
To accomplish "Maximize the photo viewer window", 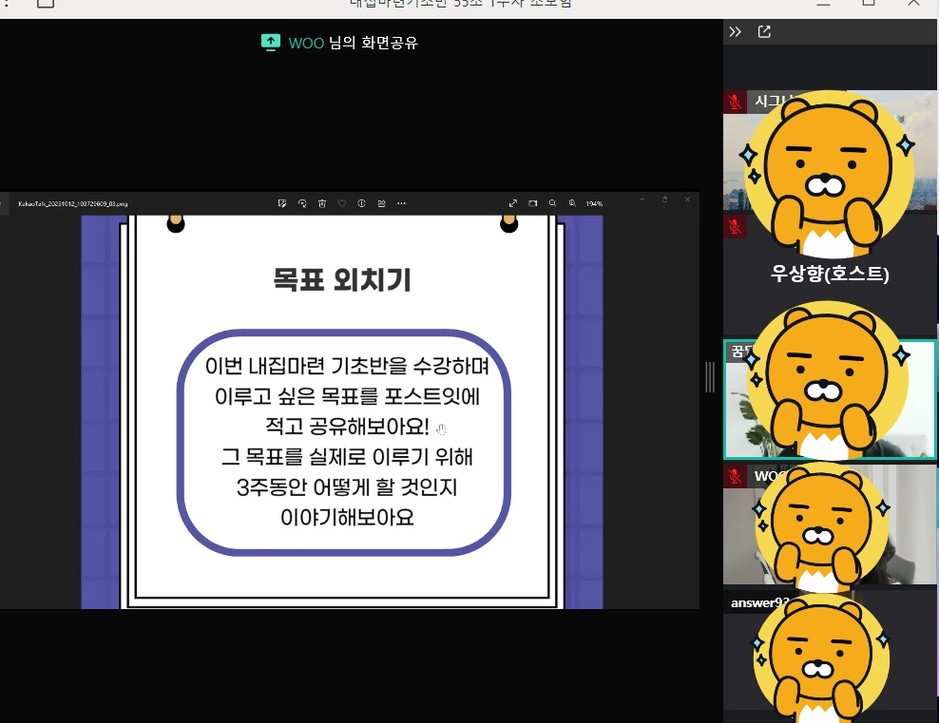I will point(665,199).
